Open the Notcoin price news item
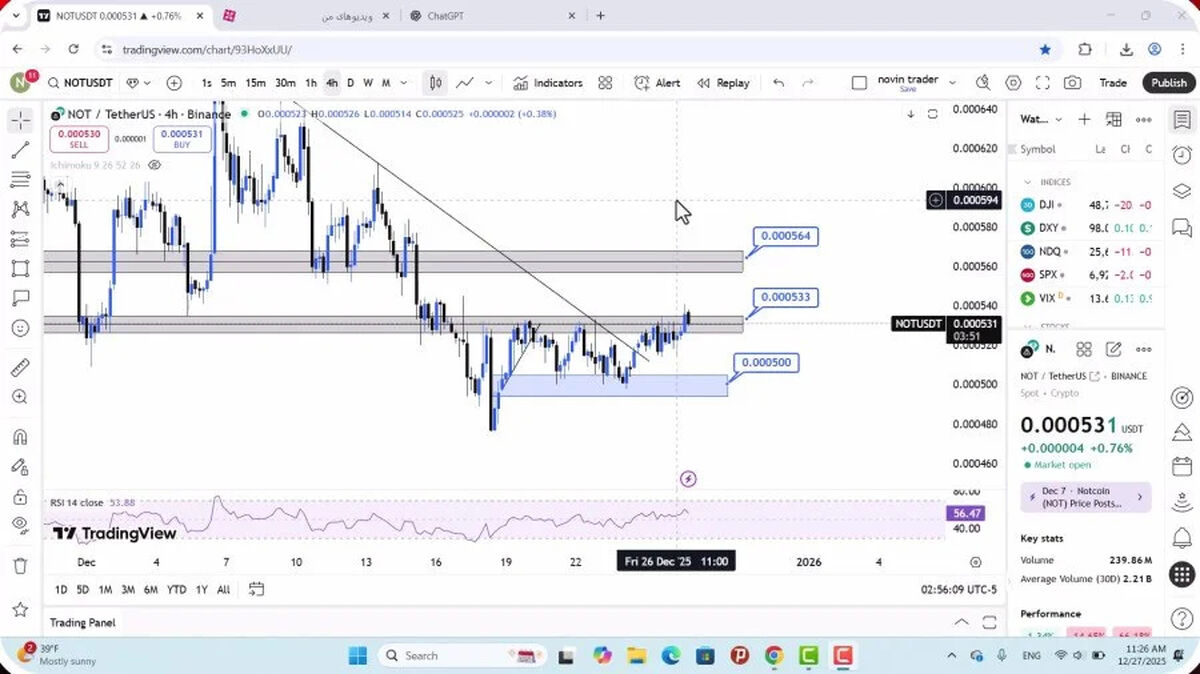Viewport: 1200px width, 674px height. point(1085,497)
